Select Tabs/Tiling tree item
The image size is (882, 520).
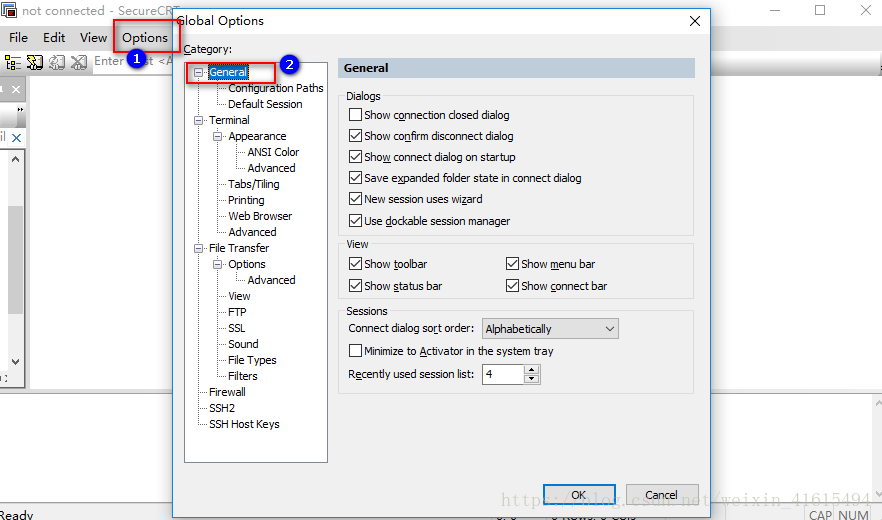pos(254,184)
